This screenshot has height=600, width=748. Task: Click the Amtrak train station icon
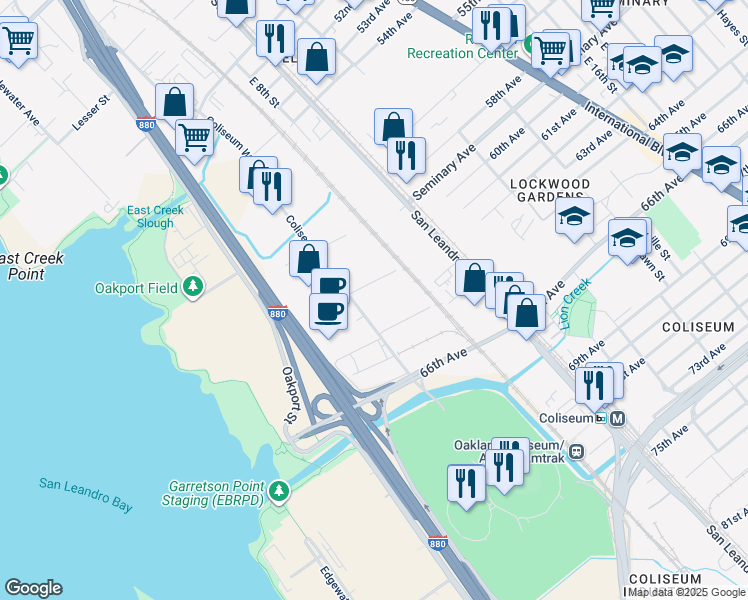pyautogui.click(x=576, y=451)
